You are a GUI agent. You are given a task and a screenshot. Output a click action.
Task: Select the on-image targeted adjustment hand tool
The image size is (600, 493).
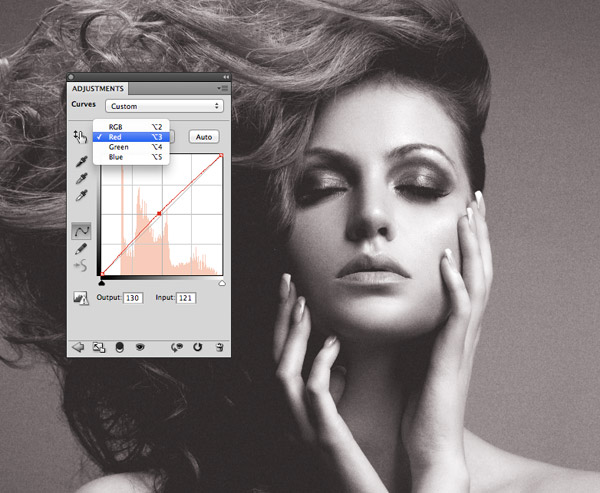[x=80, y=137]
